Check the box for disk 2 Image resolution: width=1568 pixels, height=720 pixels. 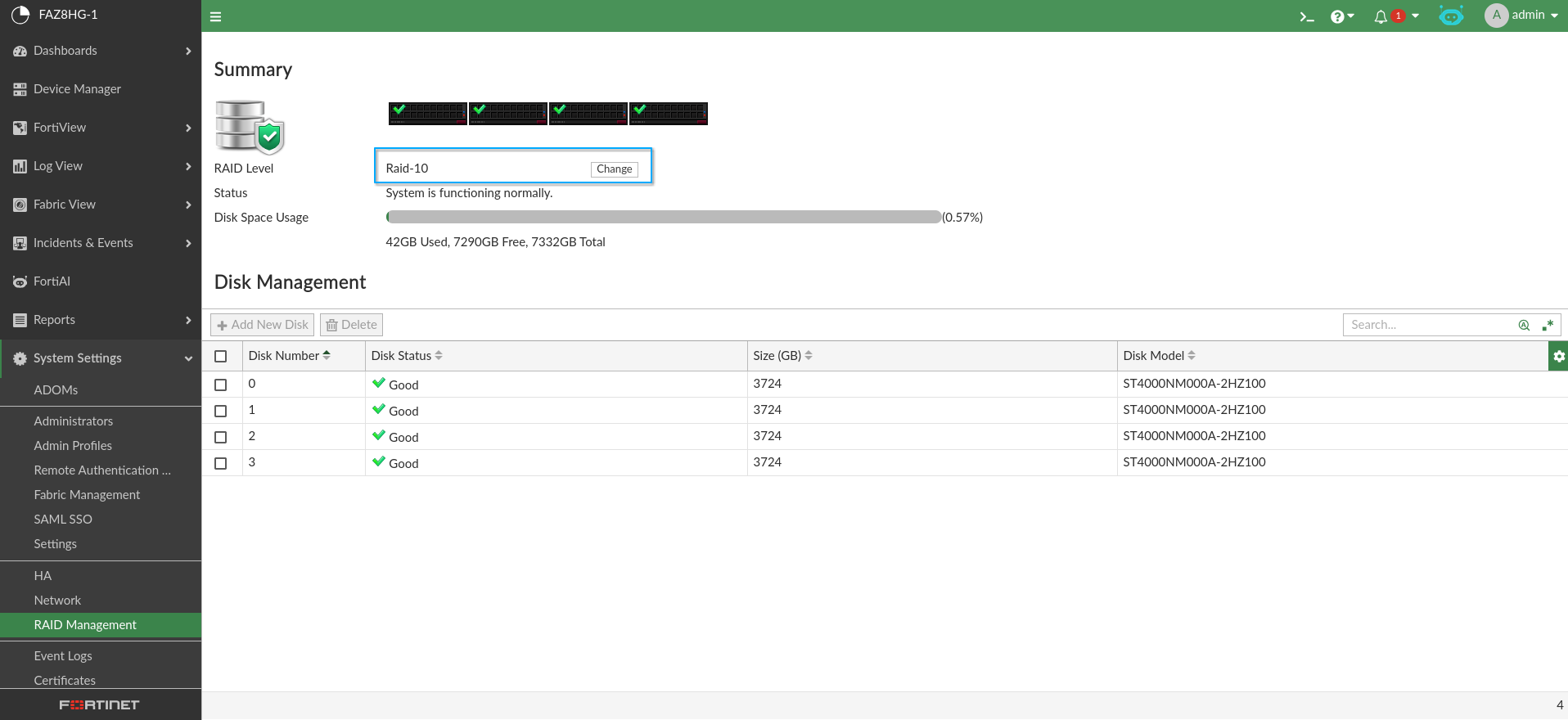tap(221, 437)
